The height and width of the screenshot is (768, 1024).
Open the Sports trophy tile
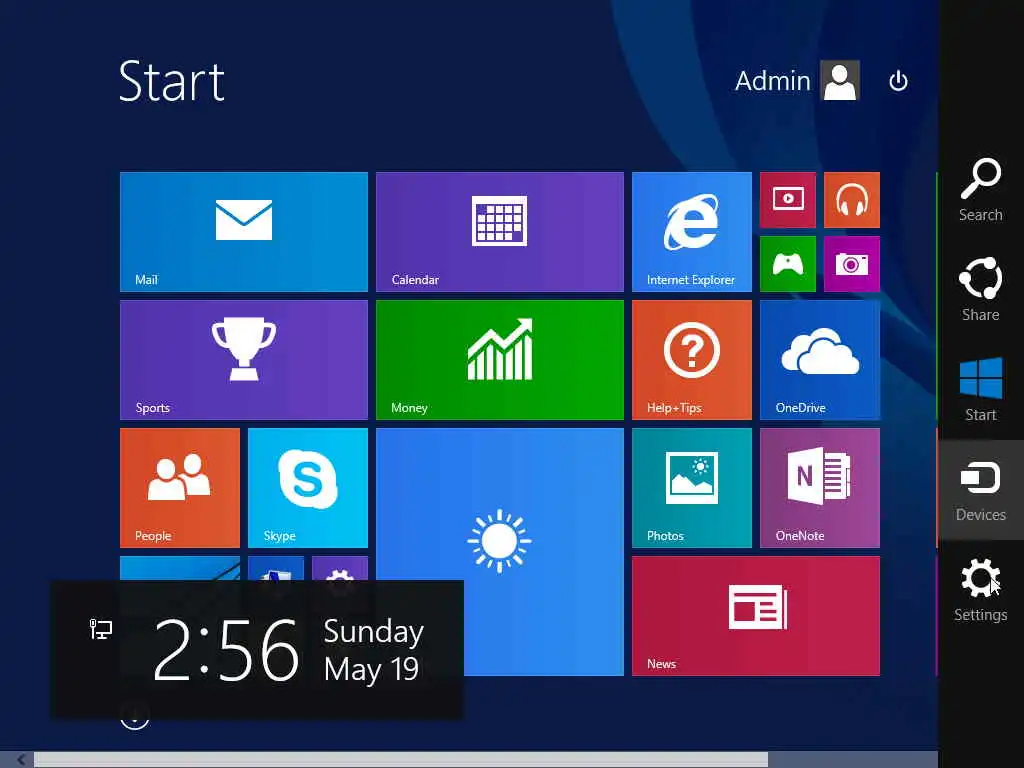244,360
